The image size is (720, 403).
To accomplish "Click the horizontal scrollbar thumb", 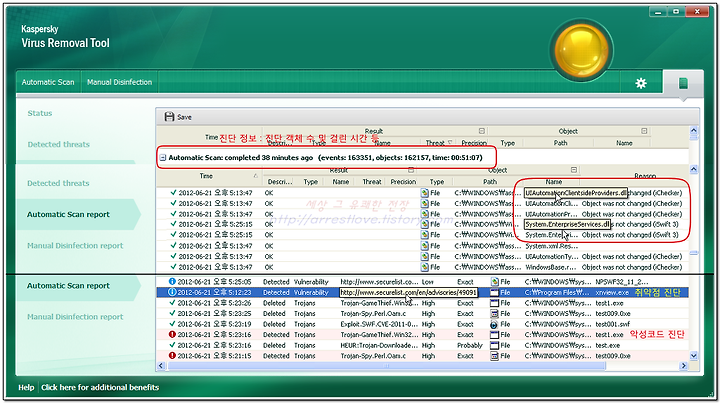I will click(x=387, y=366).
